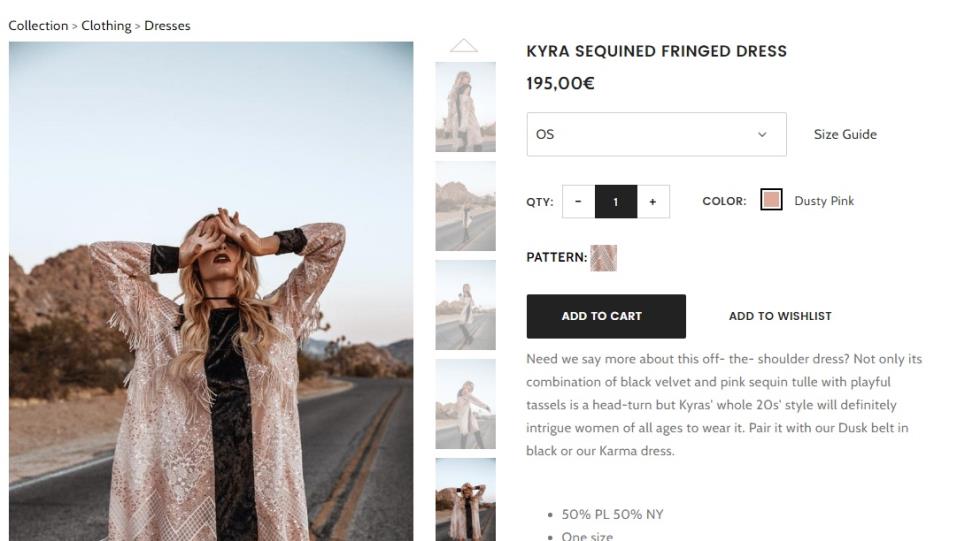The image size is (980, 541).
Task: Navigate to the Dresses breadcrumb
Action: [x=167, y=26]
